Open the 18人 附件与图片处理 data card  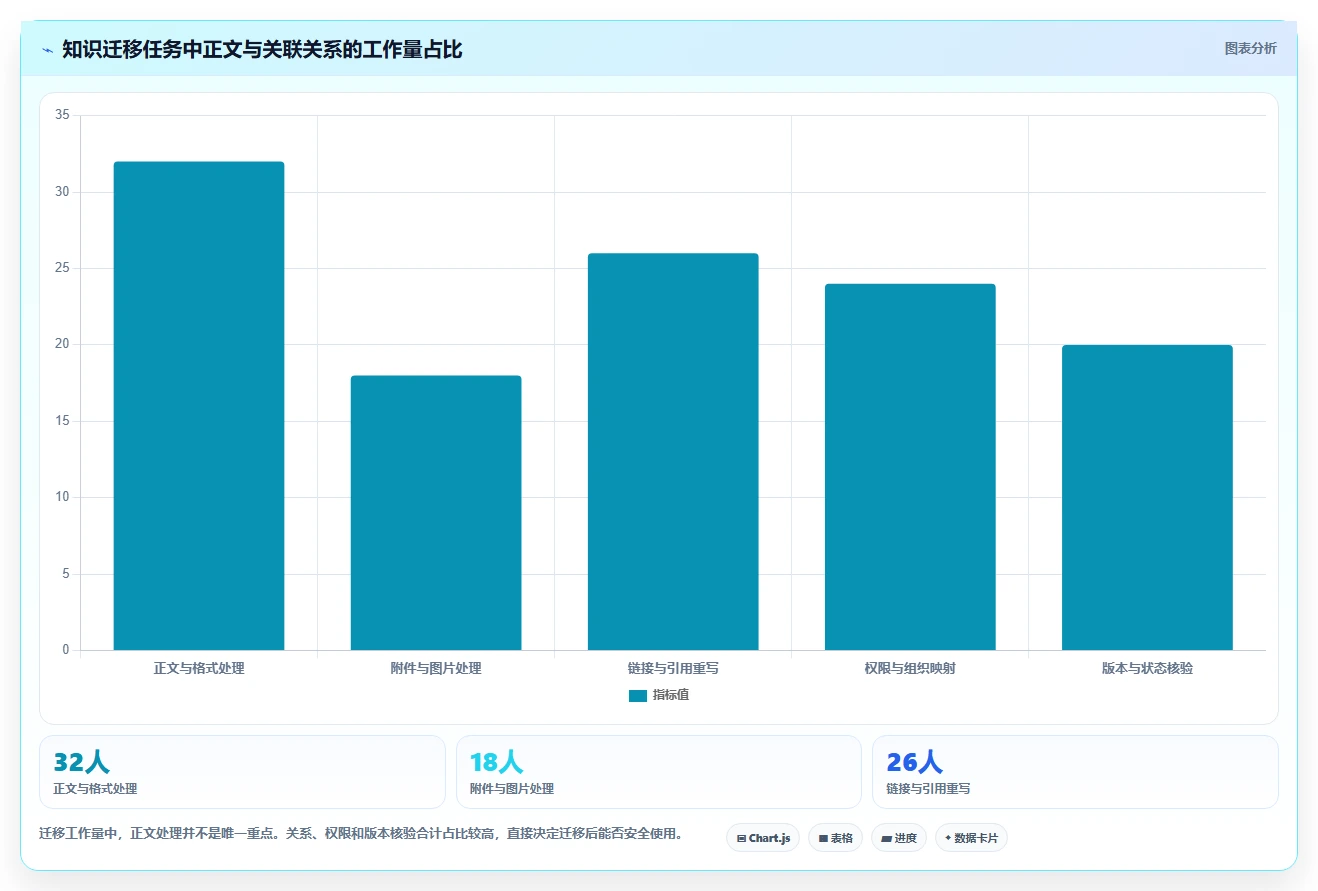click(658, 772)
